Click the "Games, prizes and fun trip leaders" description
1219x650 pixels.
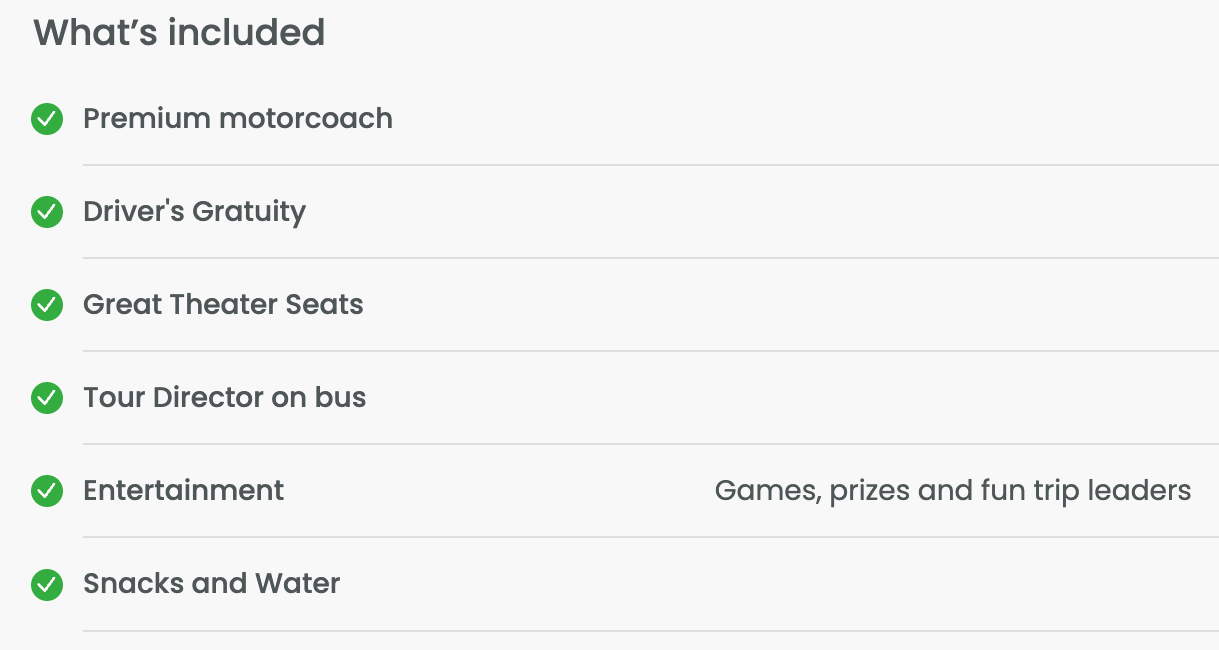tap(952, 490)
